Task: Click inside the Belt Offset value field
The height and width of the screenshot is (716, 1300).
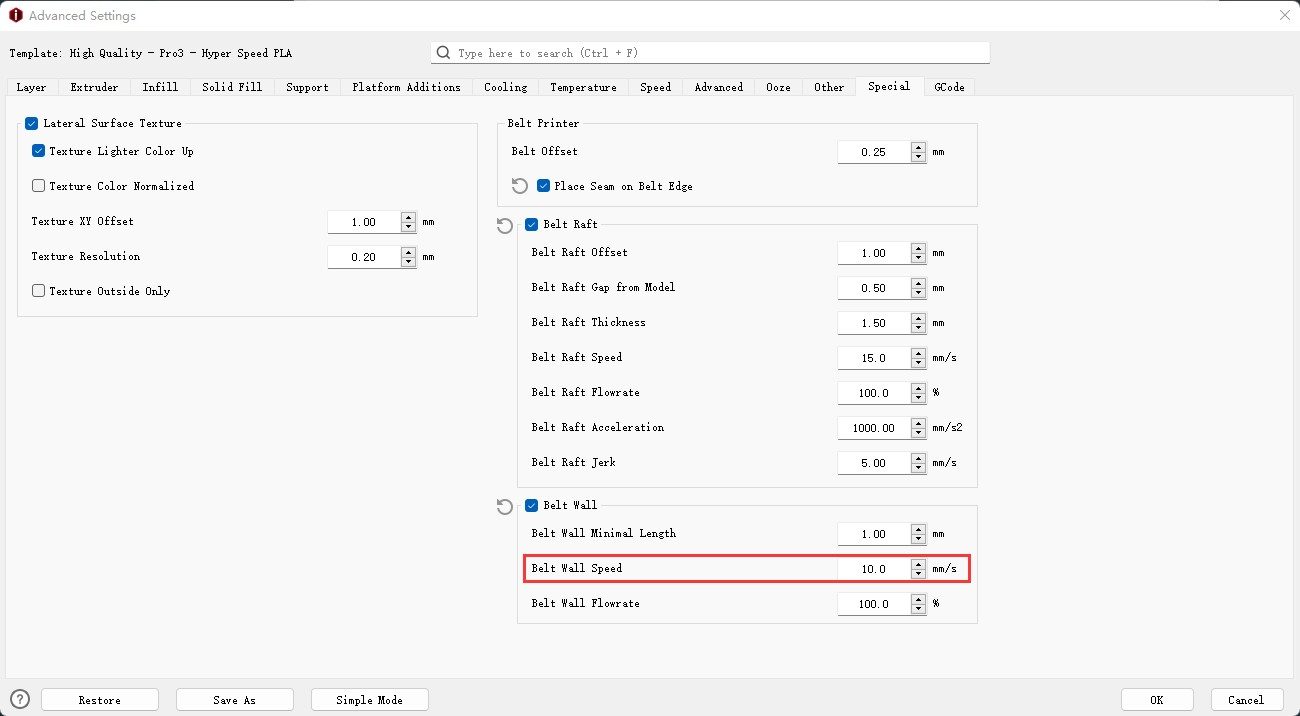Action: [x=875, y=151]
